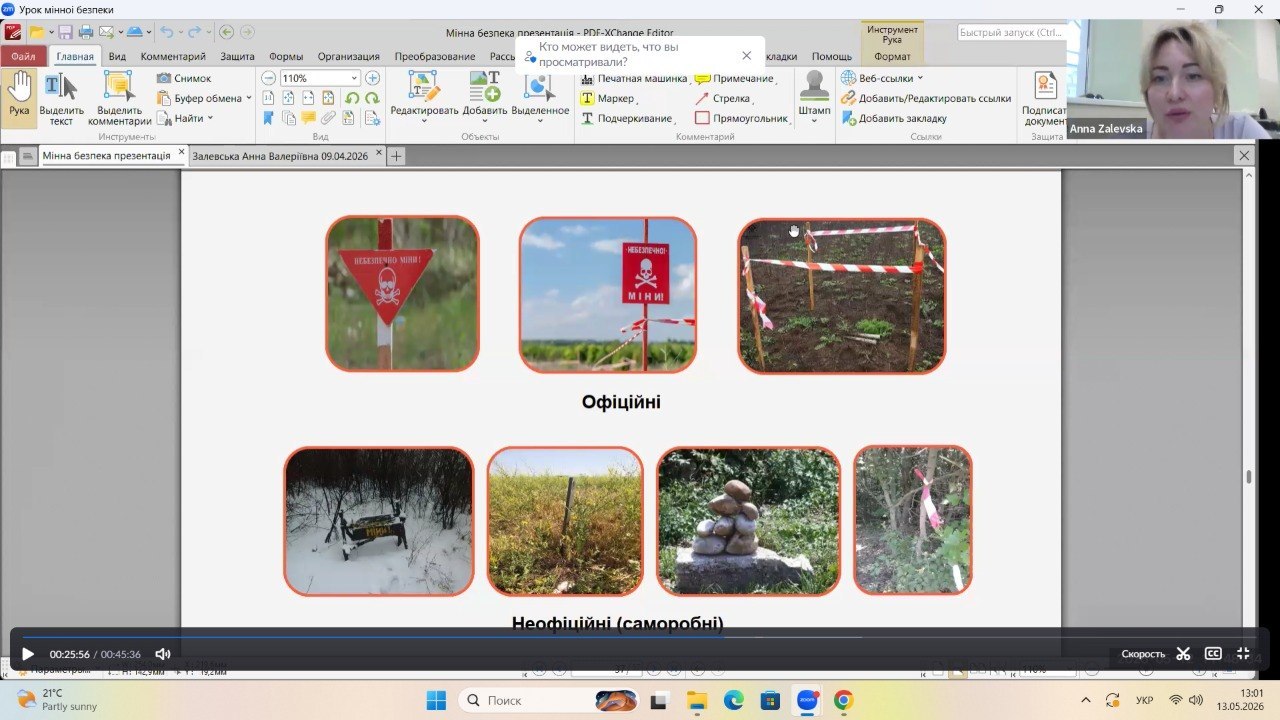1280x720 pixels.
Task: Open the Штамп stamp tool
Action: (x=814, y=98)
